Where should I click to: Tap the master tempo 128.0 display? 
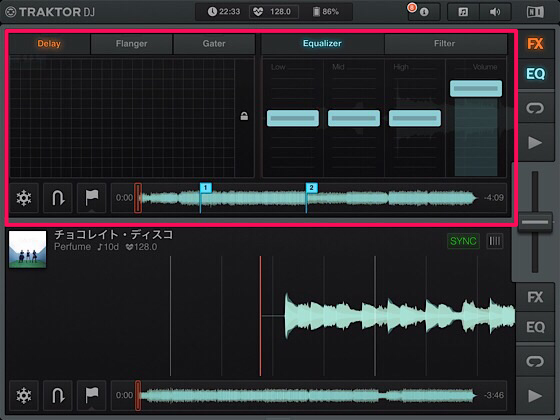click(x=274, y=12)
